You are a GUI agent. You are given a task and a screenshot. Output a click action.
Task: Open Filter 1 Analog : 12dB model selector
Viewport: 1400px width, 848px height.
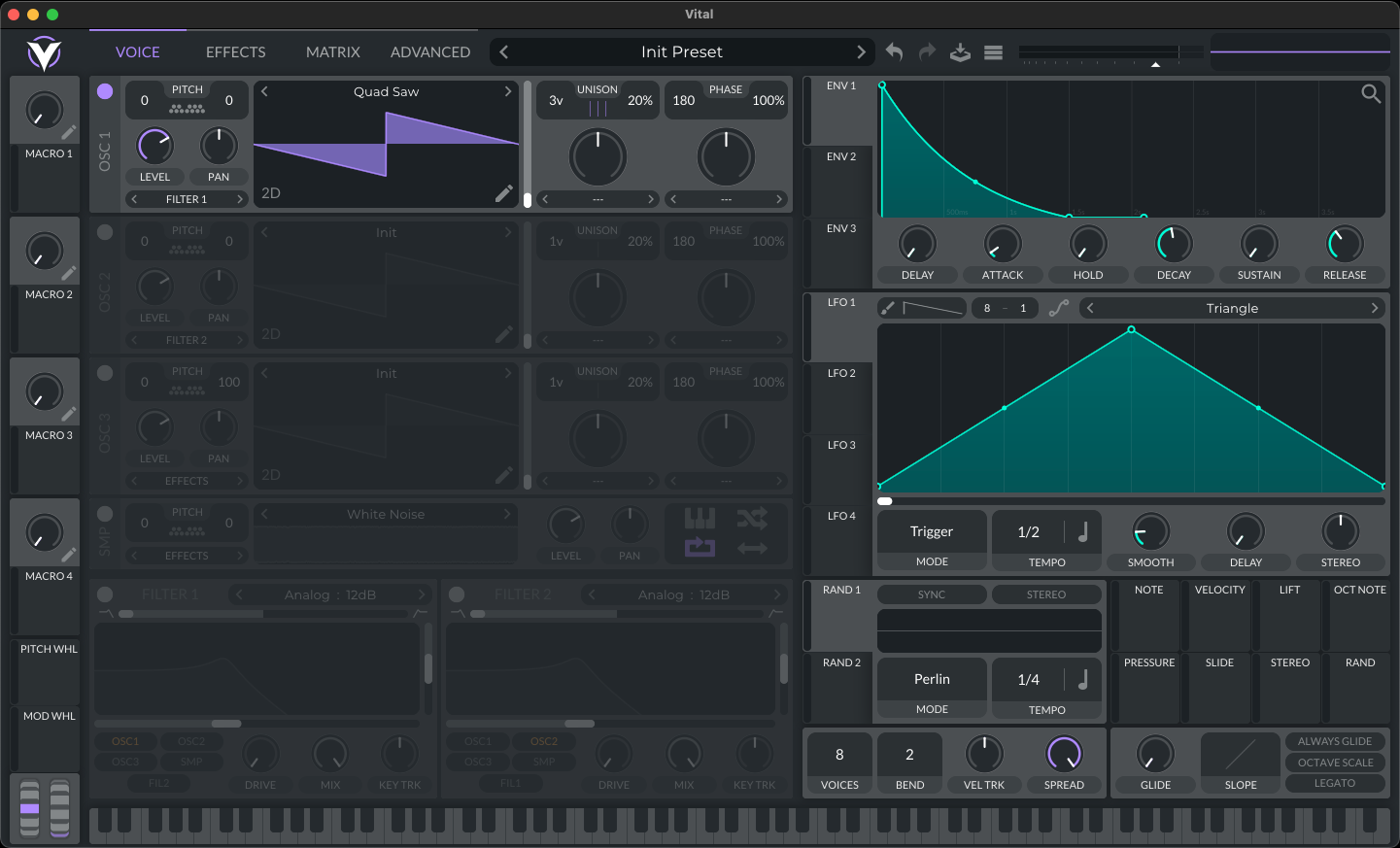330,594
